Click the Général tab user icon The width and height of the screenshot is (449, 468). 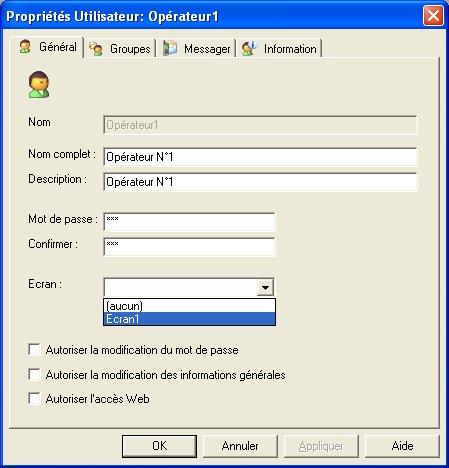pyautogui.click(x=25, y=46)
